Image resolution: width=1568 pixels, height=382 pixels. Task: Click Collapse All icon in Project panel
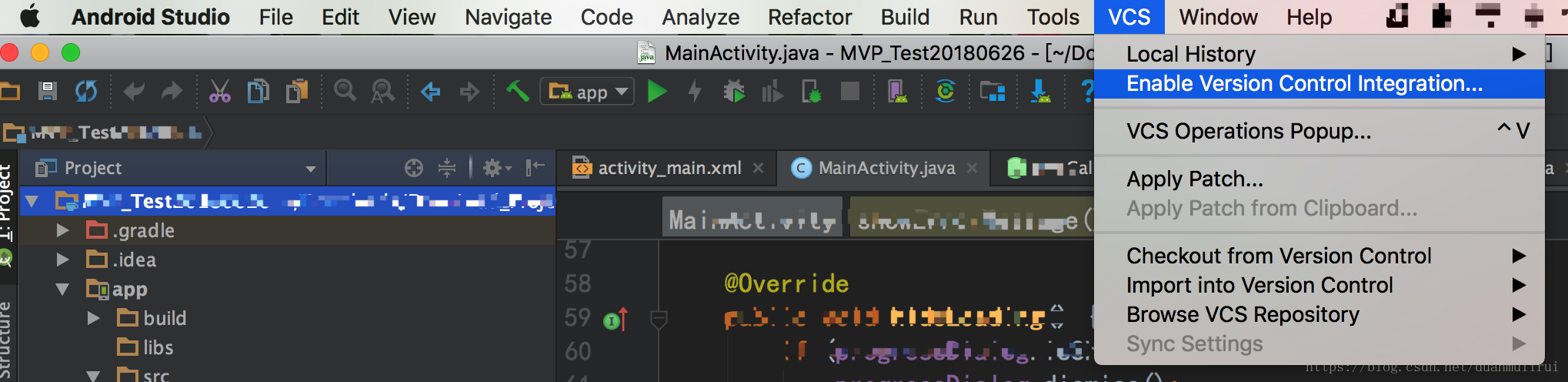tap(447, 168)
